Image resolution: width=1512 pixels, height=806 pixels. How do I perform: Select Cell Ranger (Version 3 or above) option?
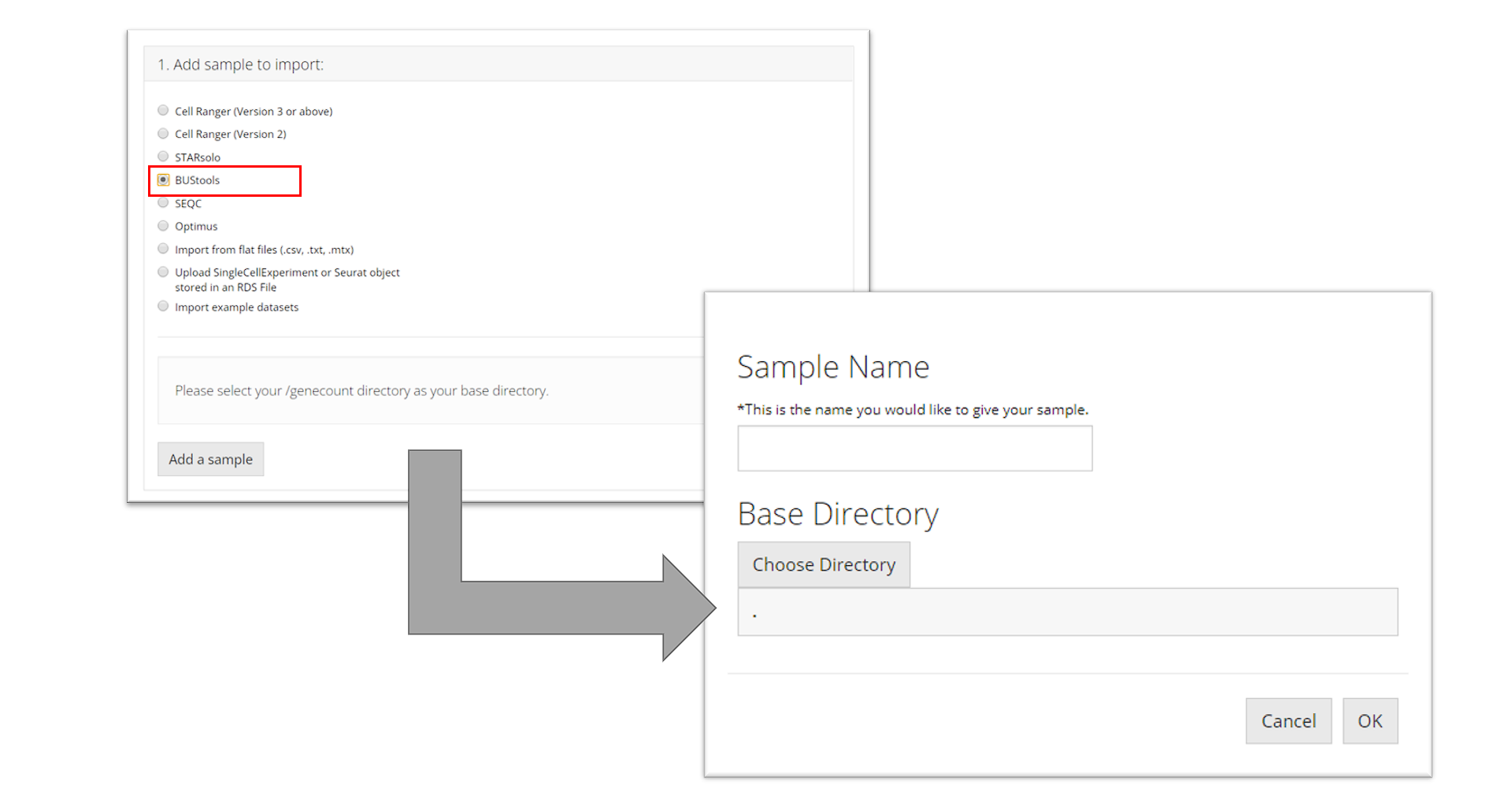point(163,110)
